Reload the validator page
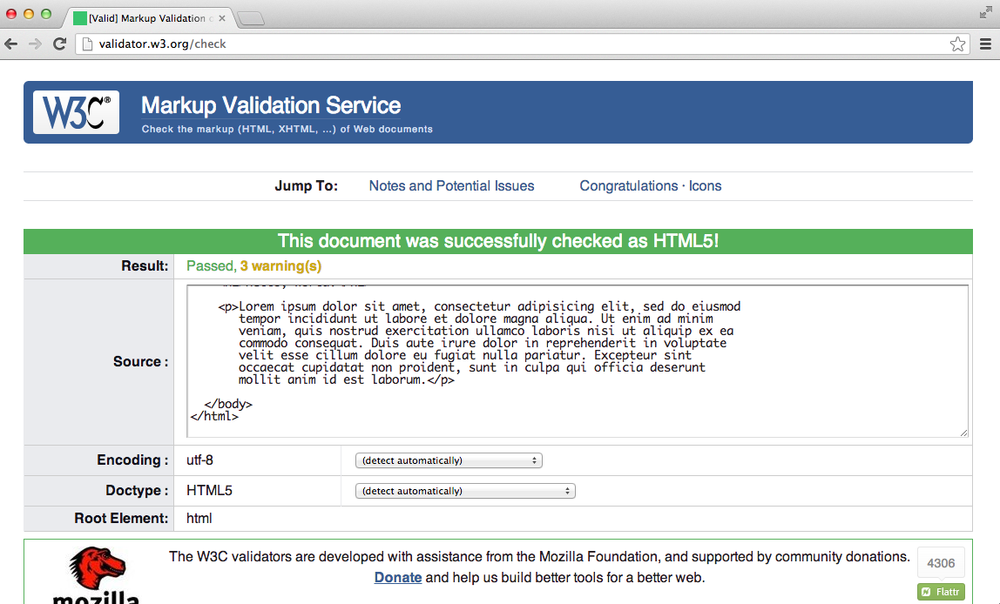Viewport: 1000px width, 604px height. coord(59,43)
